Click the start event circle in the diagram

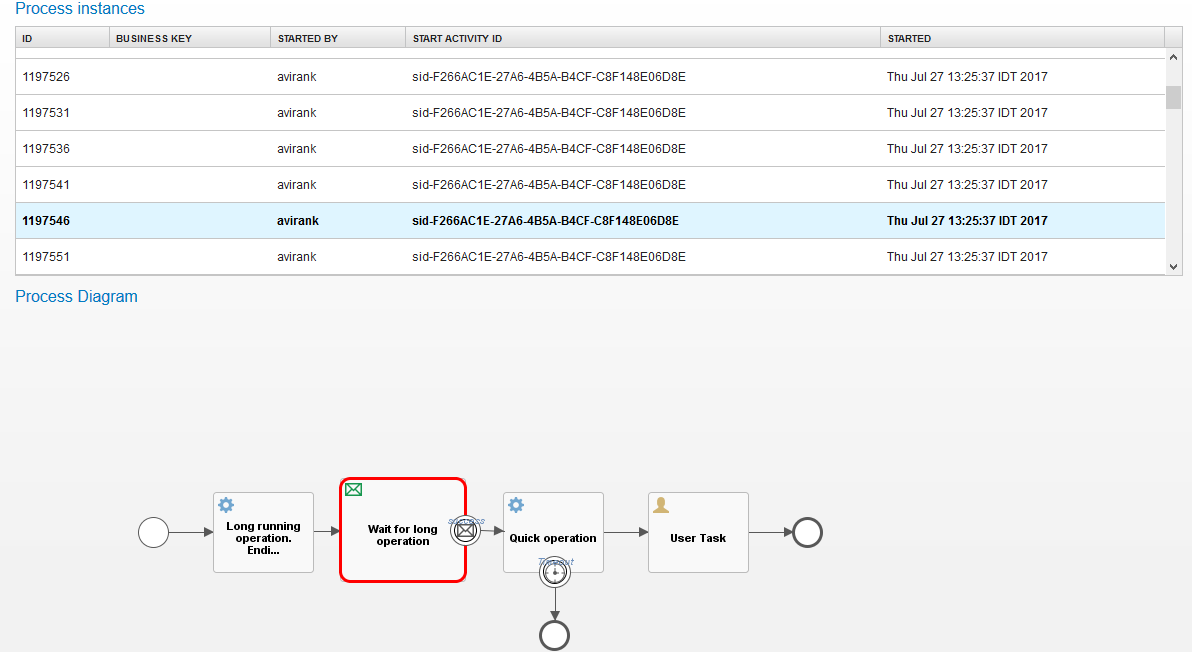pos(154,532)
